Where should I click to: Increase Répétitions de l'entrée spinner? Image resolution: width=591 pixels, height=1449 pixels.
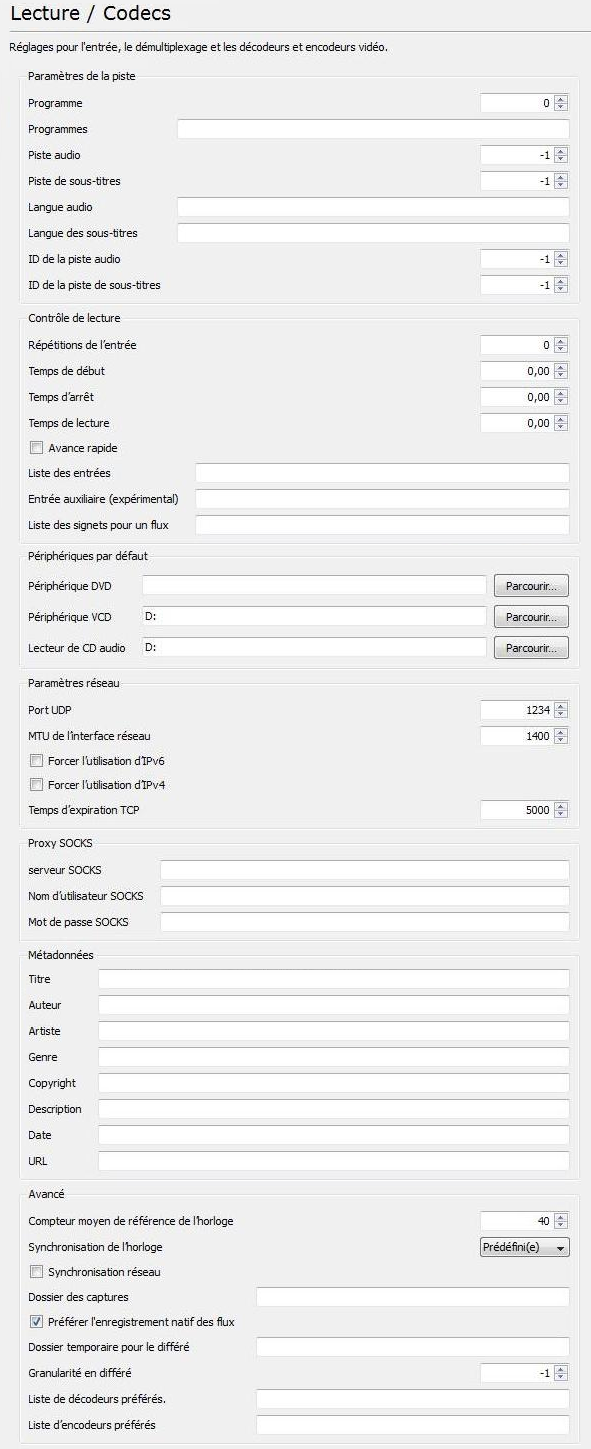(561, 341)
